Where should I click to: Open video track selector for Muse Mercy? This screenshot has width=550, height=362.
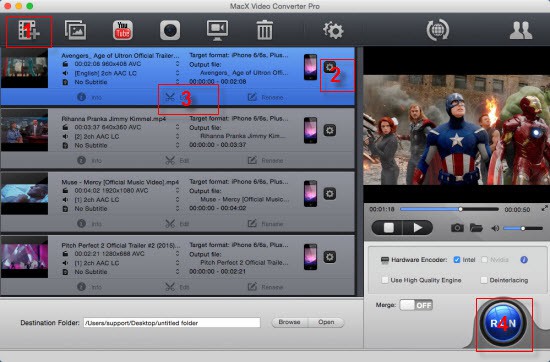177,190
